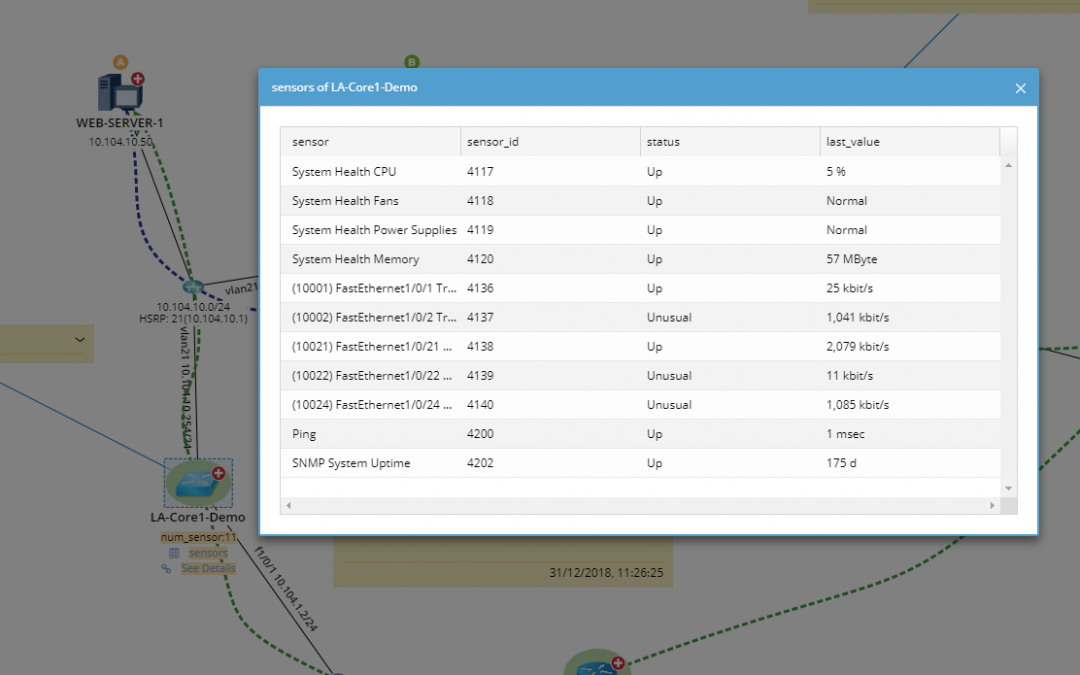
Task: Close the sensors of LA-Core1-Demo dialog
Action: tap(1020, 88)
